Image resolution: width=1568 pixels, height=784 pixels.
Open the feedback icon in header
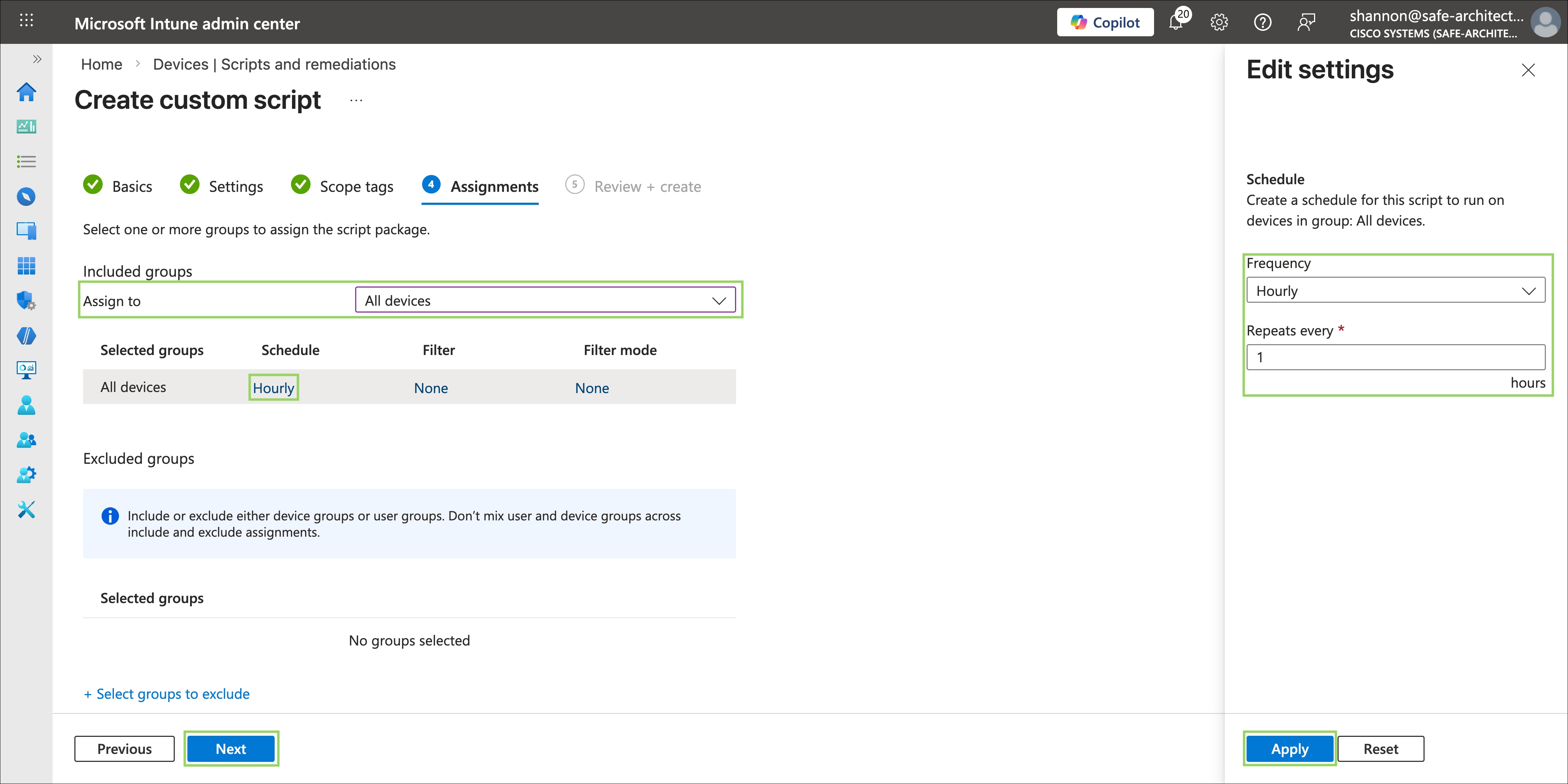click(1306, 22)
